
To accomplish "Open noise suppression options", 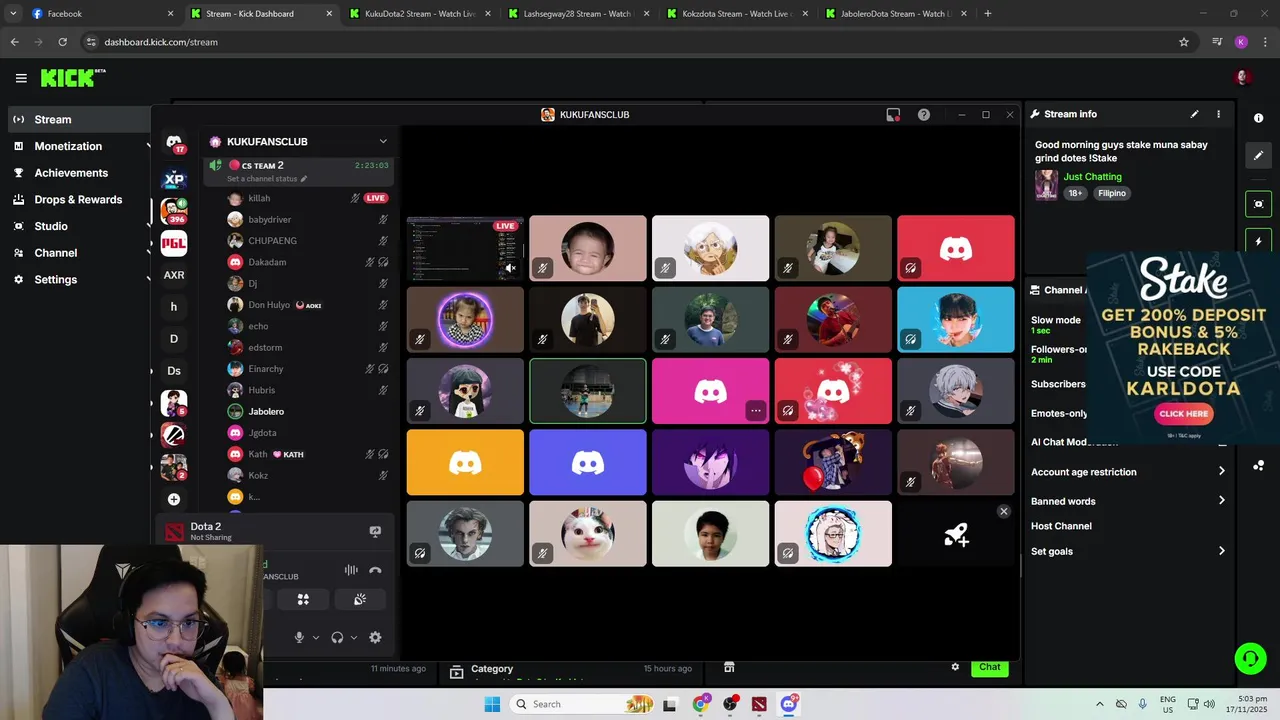I will point(351,570).
